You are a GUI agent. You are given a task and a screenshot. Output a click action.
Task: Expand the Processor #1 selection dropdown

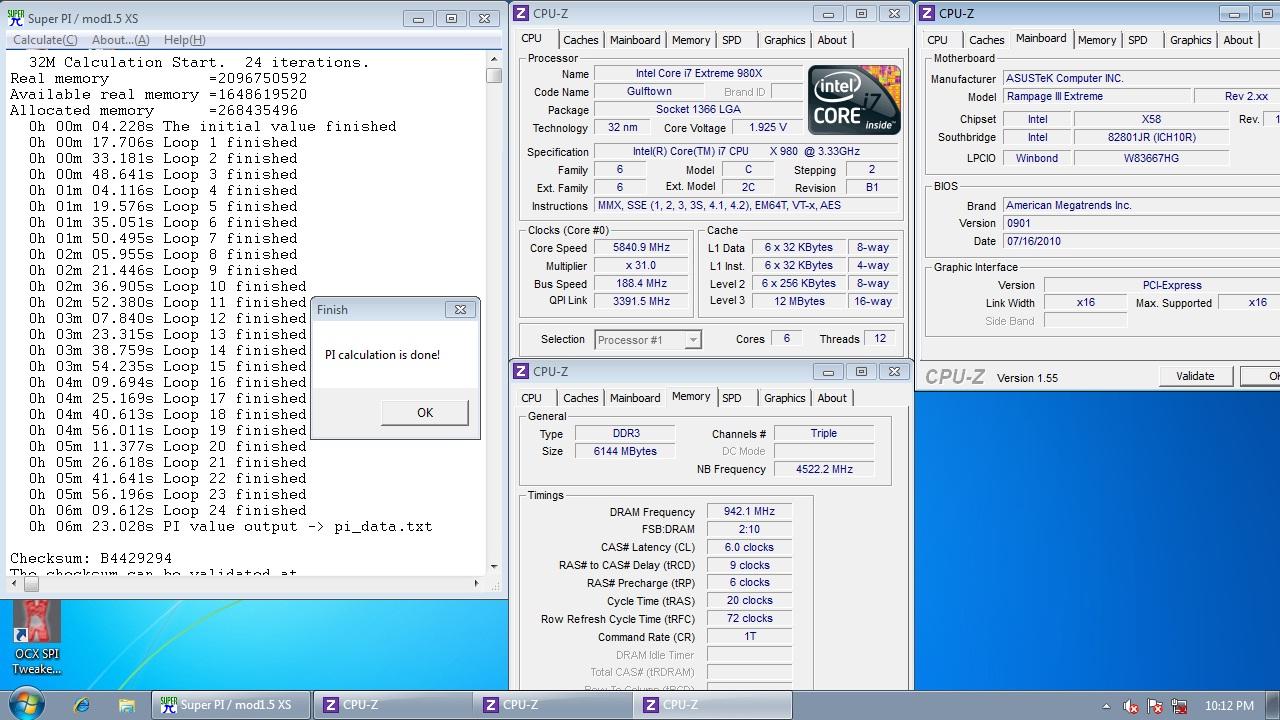coord(692,340)
